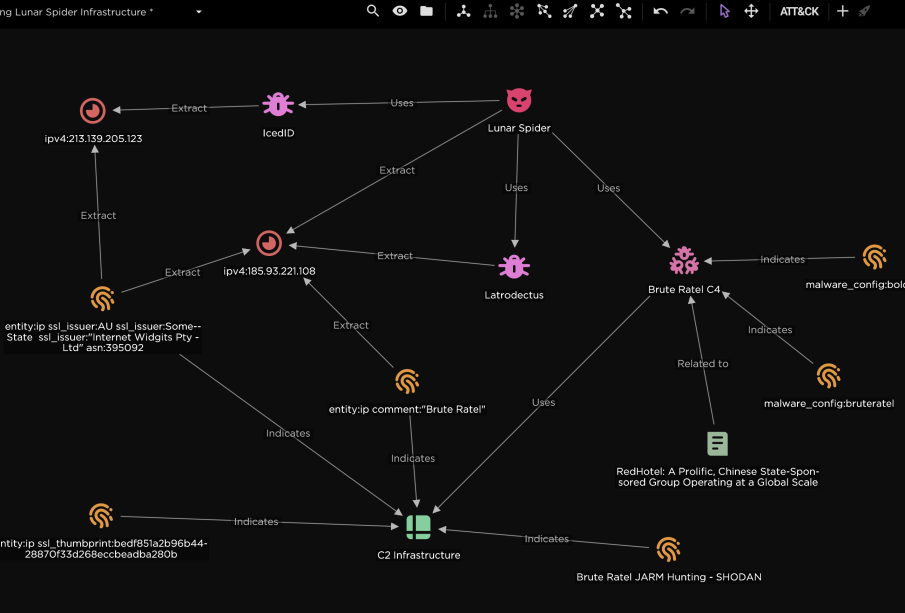Apply the hierarchical tree layout icon

click(490, 11)
